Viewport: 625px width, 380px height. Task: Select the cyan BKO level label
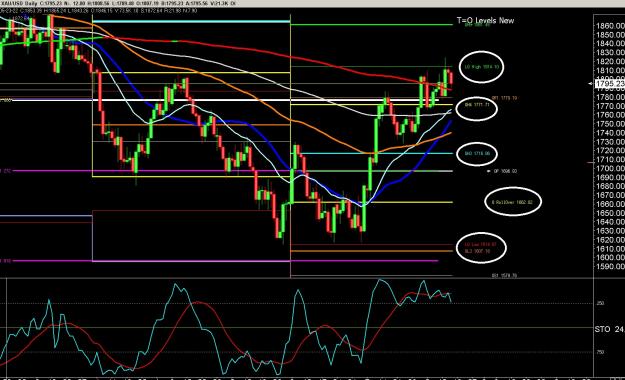477,154
